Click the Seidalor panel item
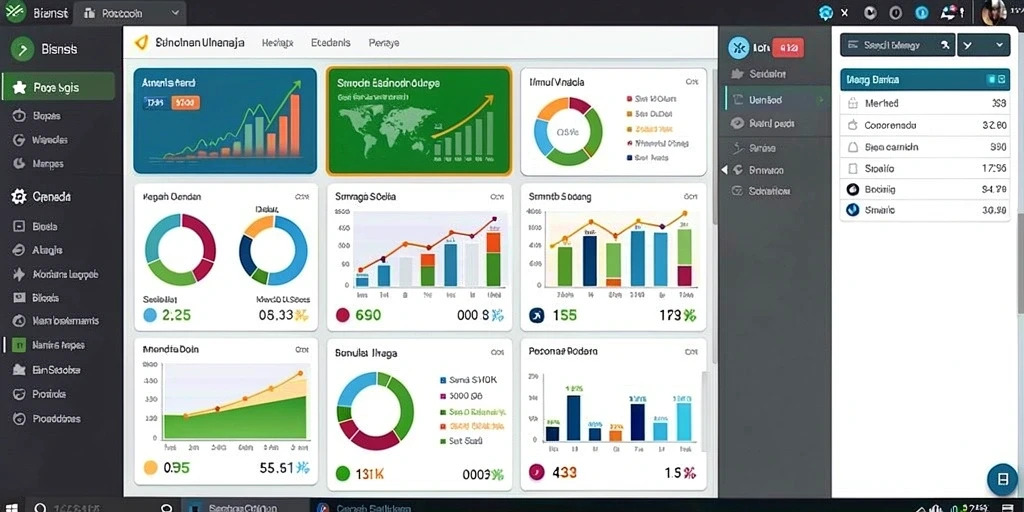This screenshot has height=512, width=1024. point(767,74)
